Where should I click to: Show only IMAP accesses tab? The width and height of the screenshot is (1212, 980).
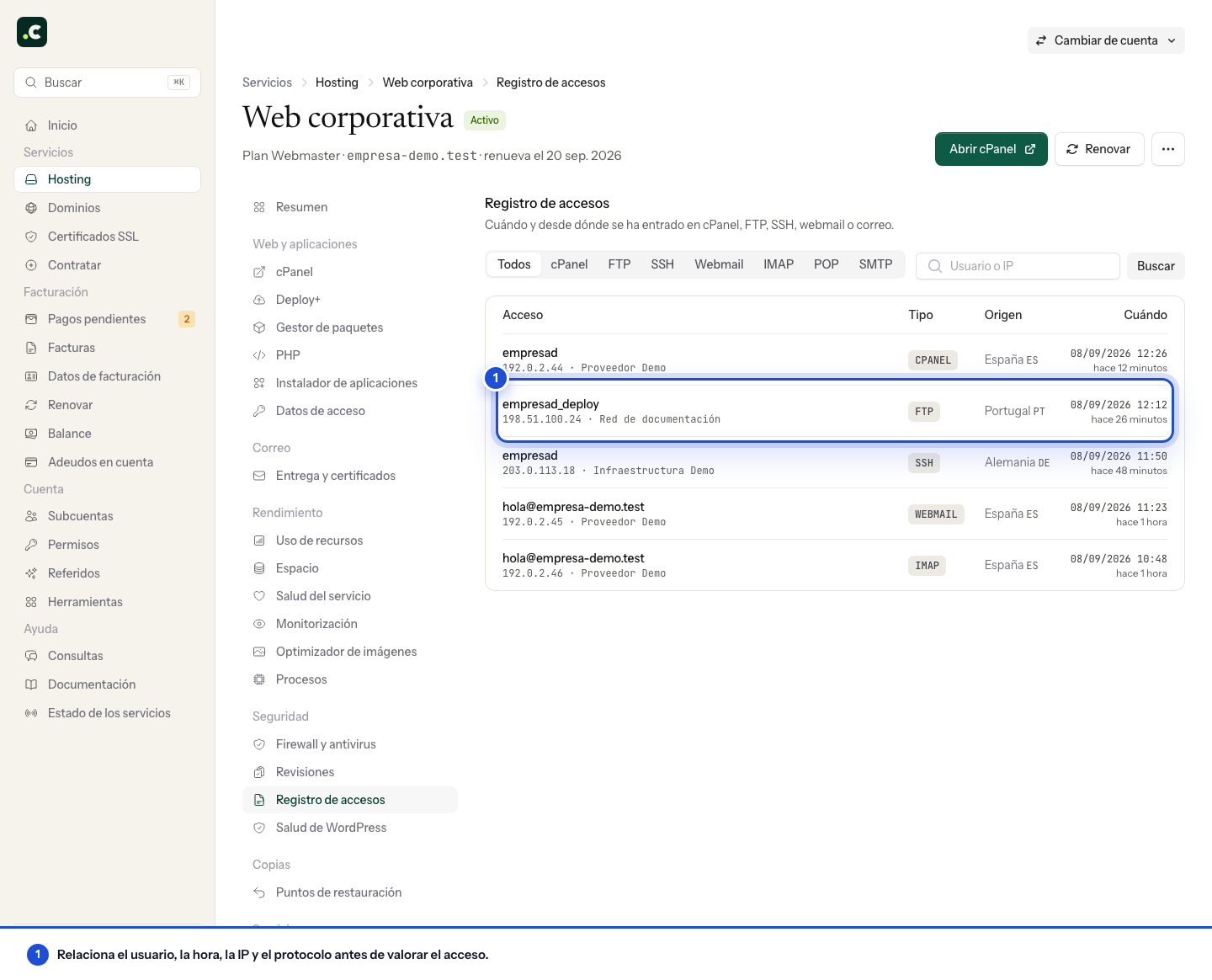pos(779,264)
